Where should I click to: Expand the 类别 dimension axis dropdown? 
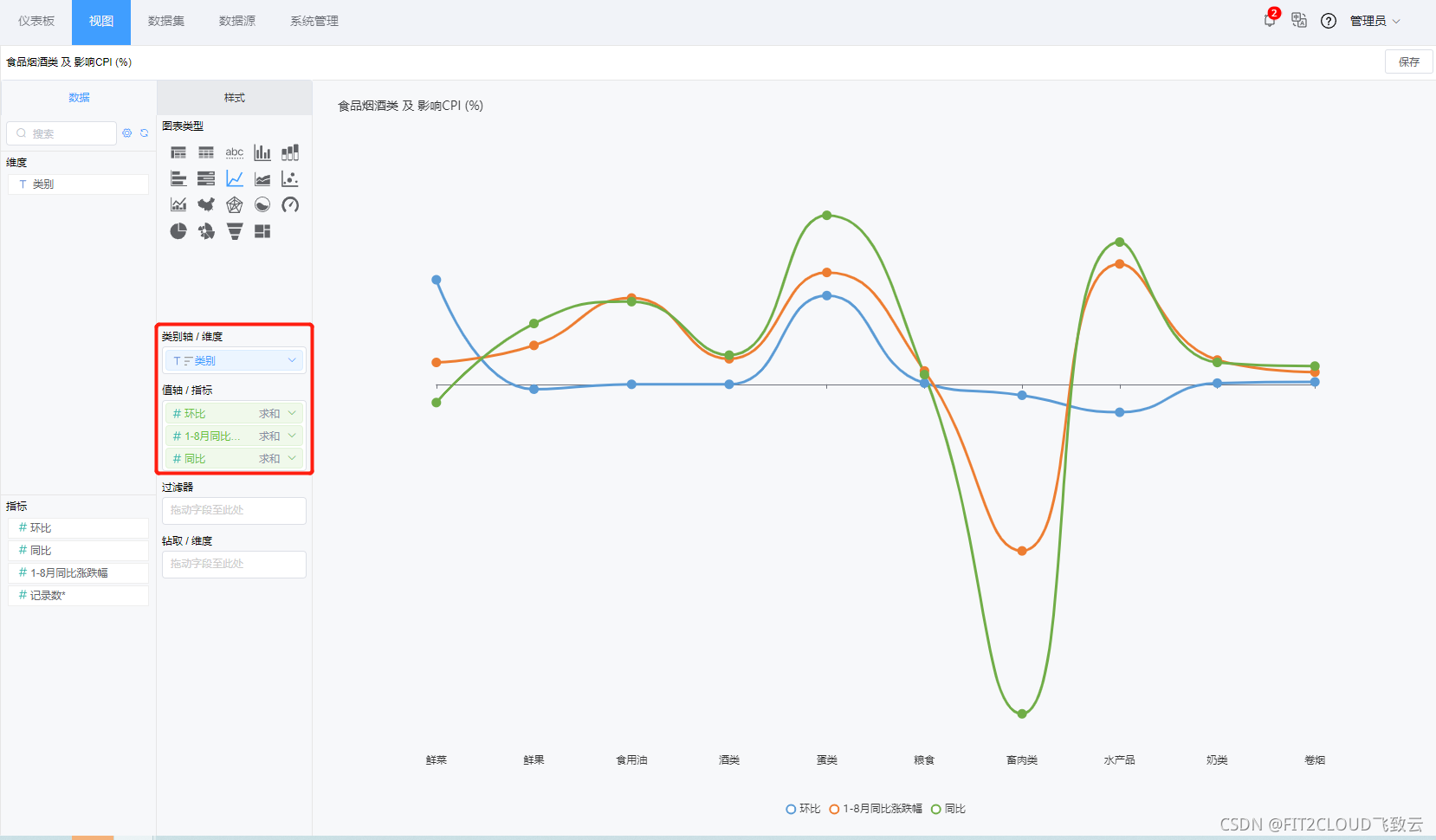tap(292, 360)
